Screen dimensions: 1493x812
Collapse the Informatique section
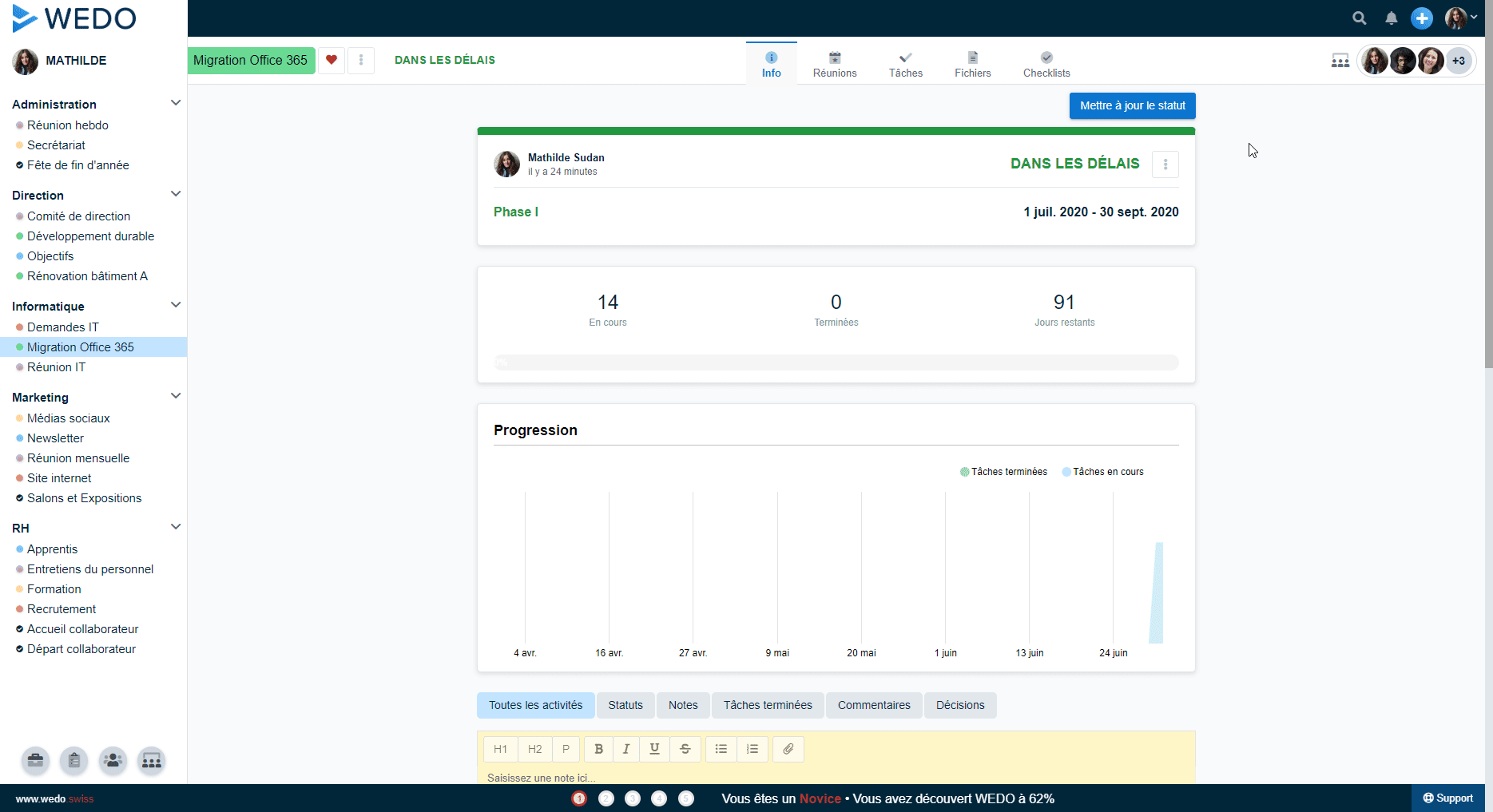[176, 305]
